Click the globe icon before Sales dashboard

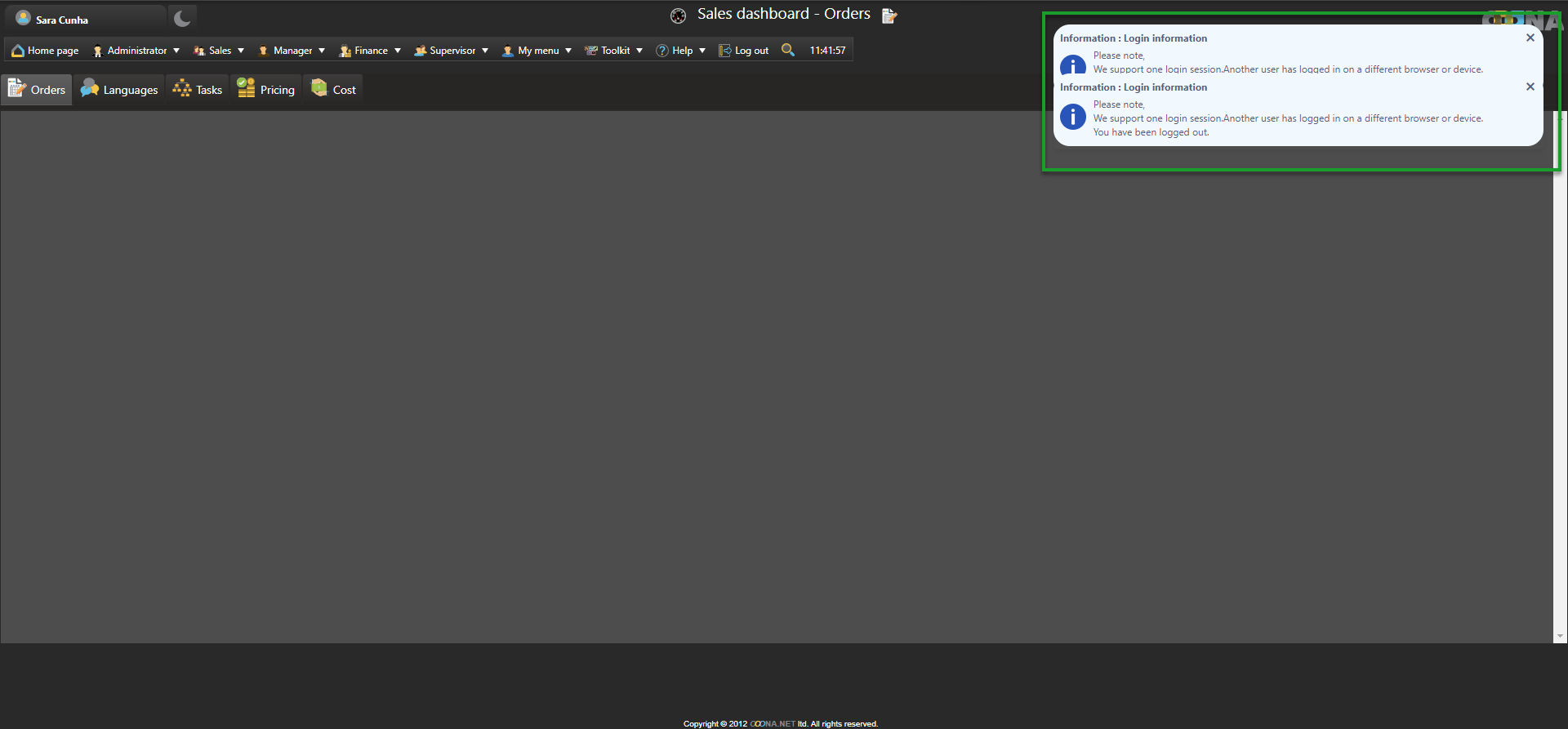point(678,16)
